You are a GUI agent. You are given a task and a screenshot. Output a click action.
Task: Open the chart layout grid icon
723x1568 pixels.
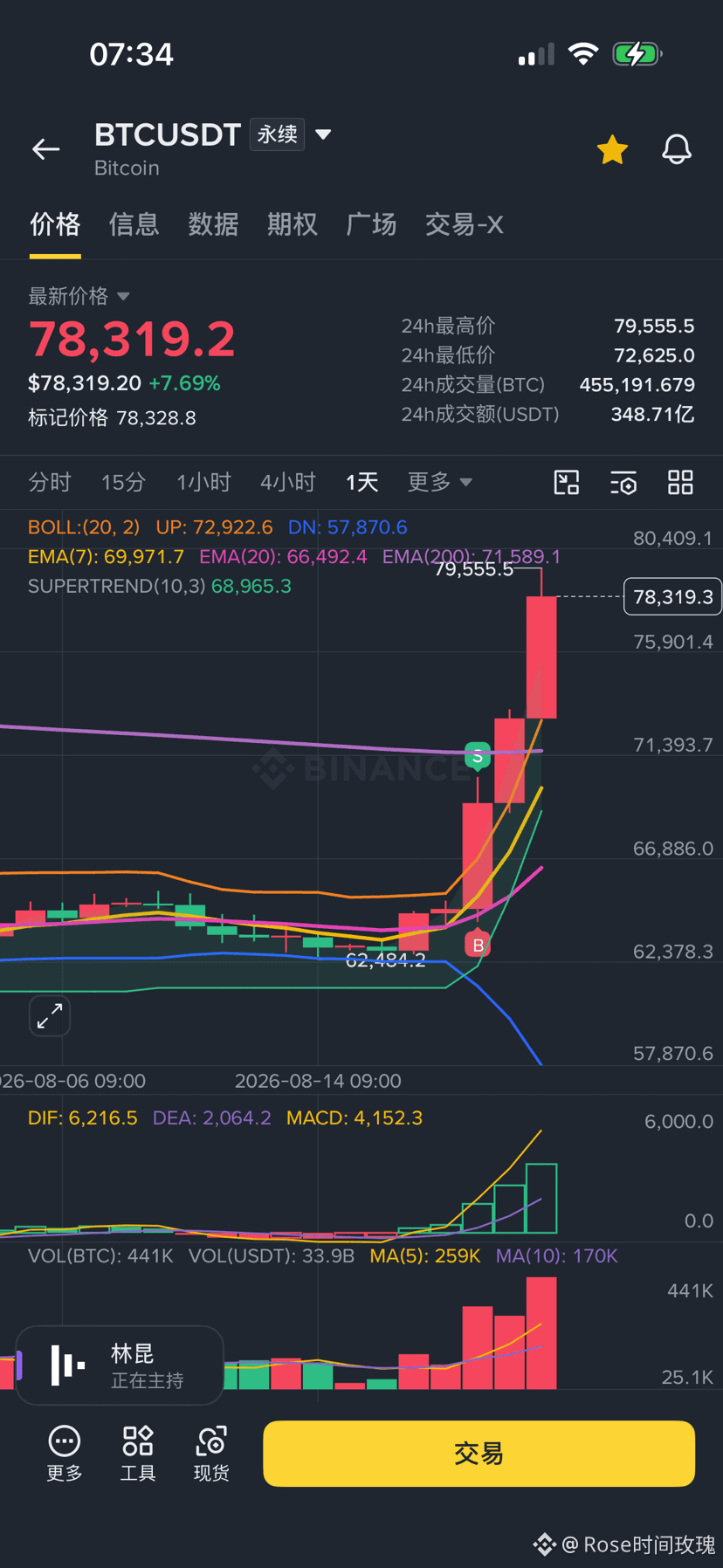tap(680, 482)
